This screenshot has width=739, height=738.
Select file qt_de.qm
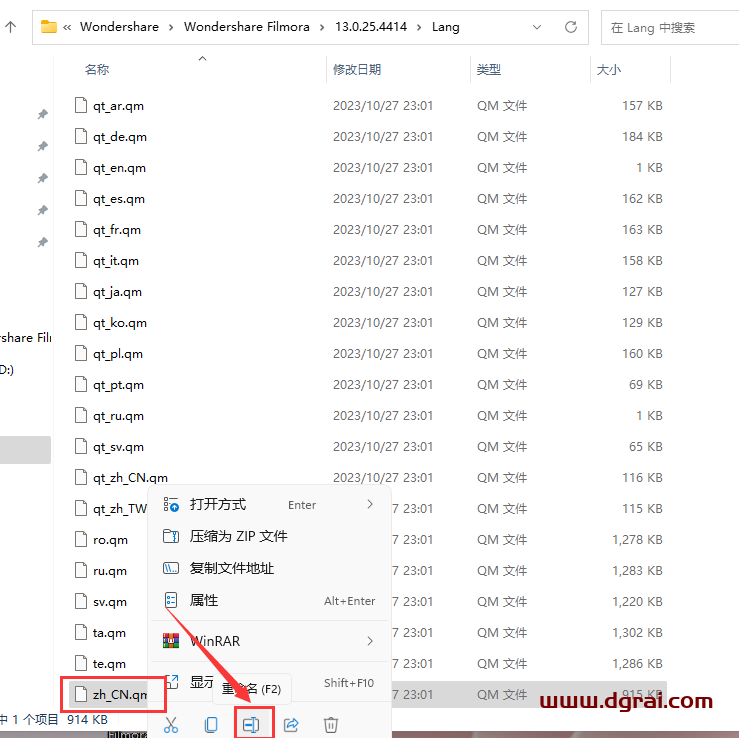[120, 137]
